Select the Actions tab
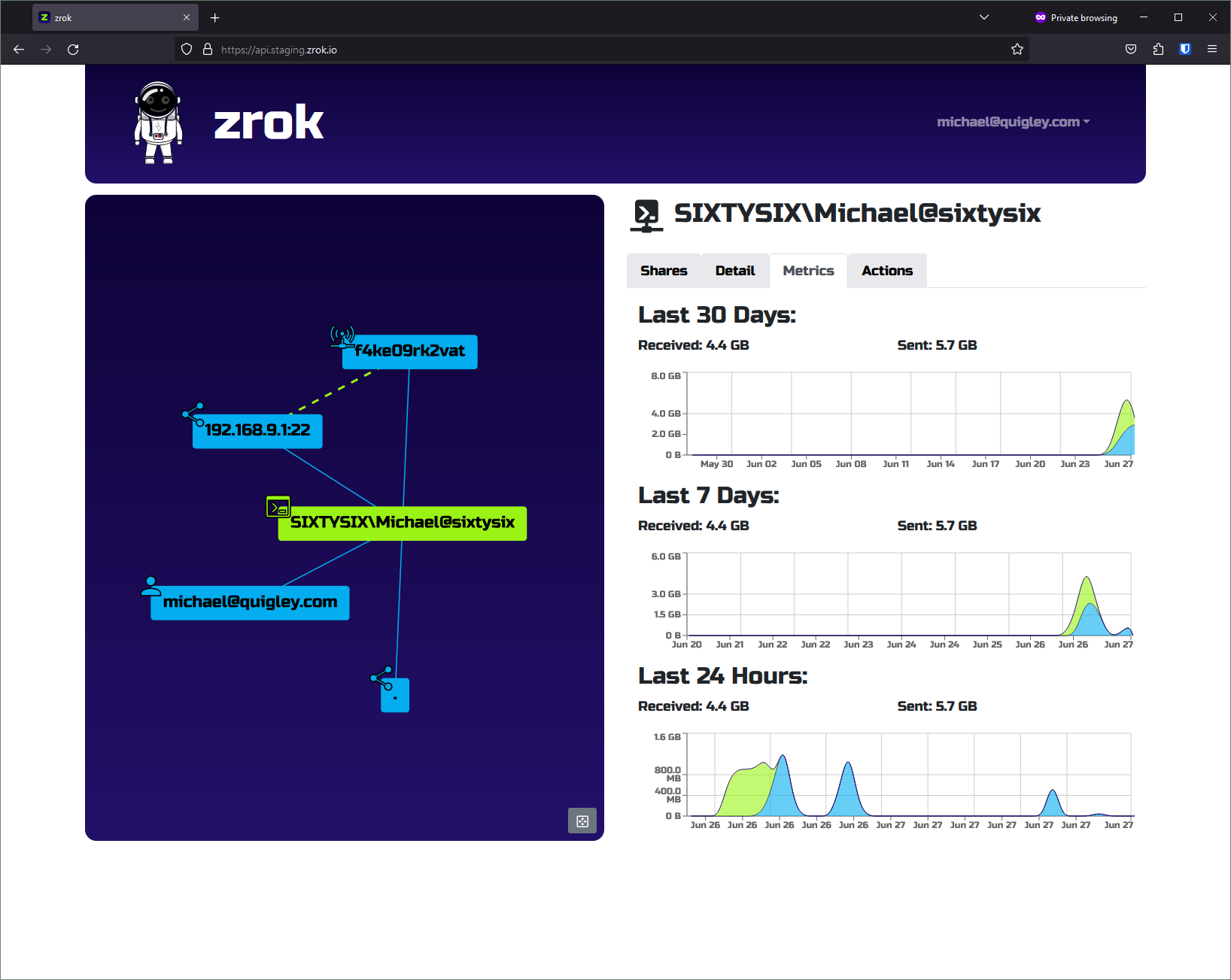The height and width of the screenshot is (980, 1231). pos(886,271)
